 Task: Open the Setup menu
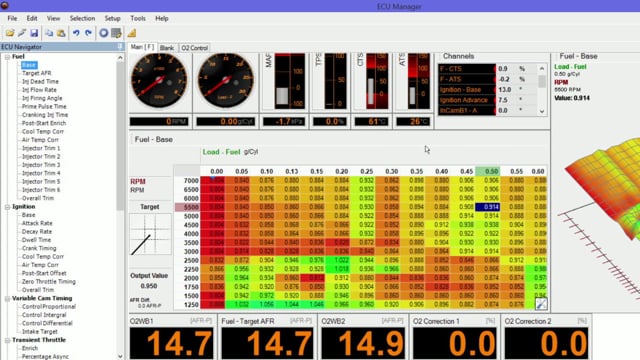point(112,18)
